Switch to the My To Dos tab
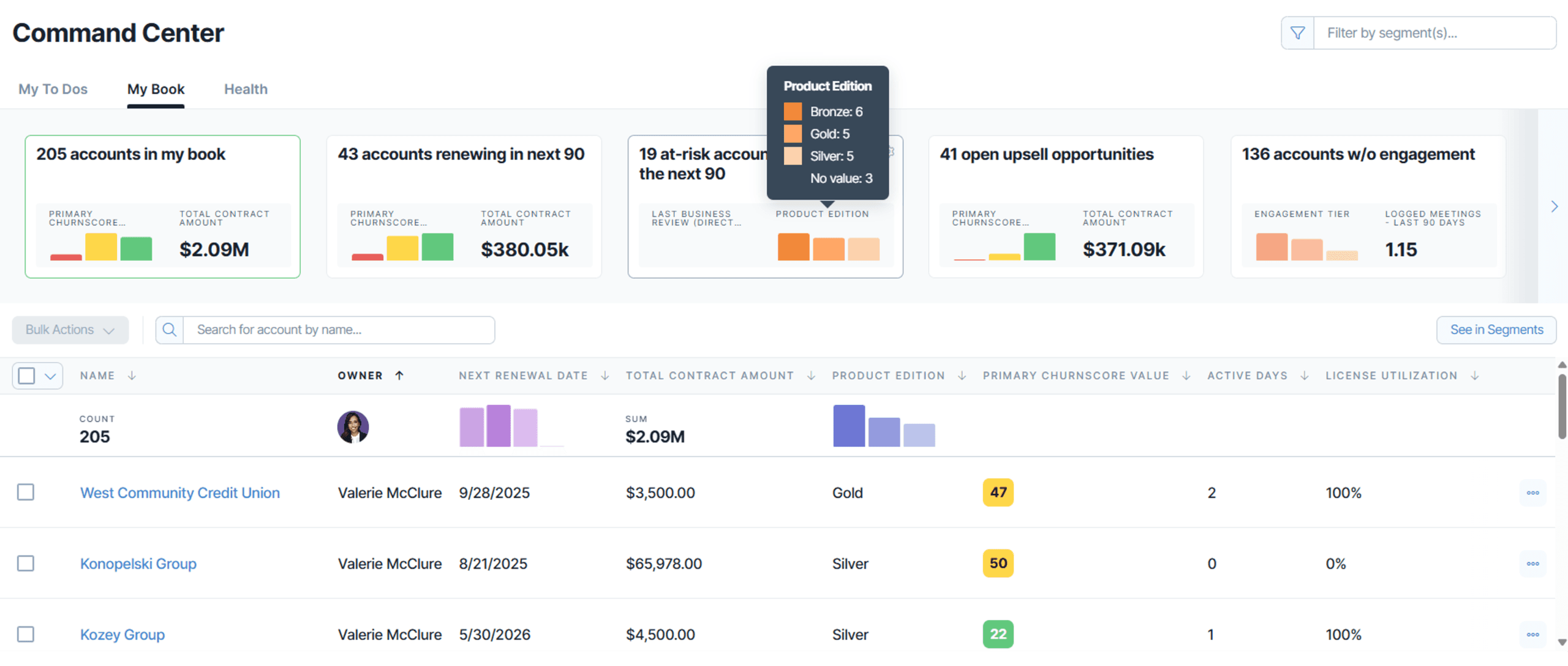 pyautogui.click(x=53, y=89)
